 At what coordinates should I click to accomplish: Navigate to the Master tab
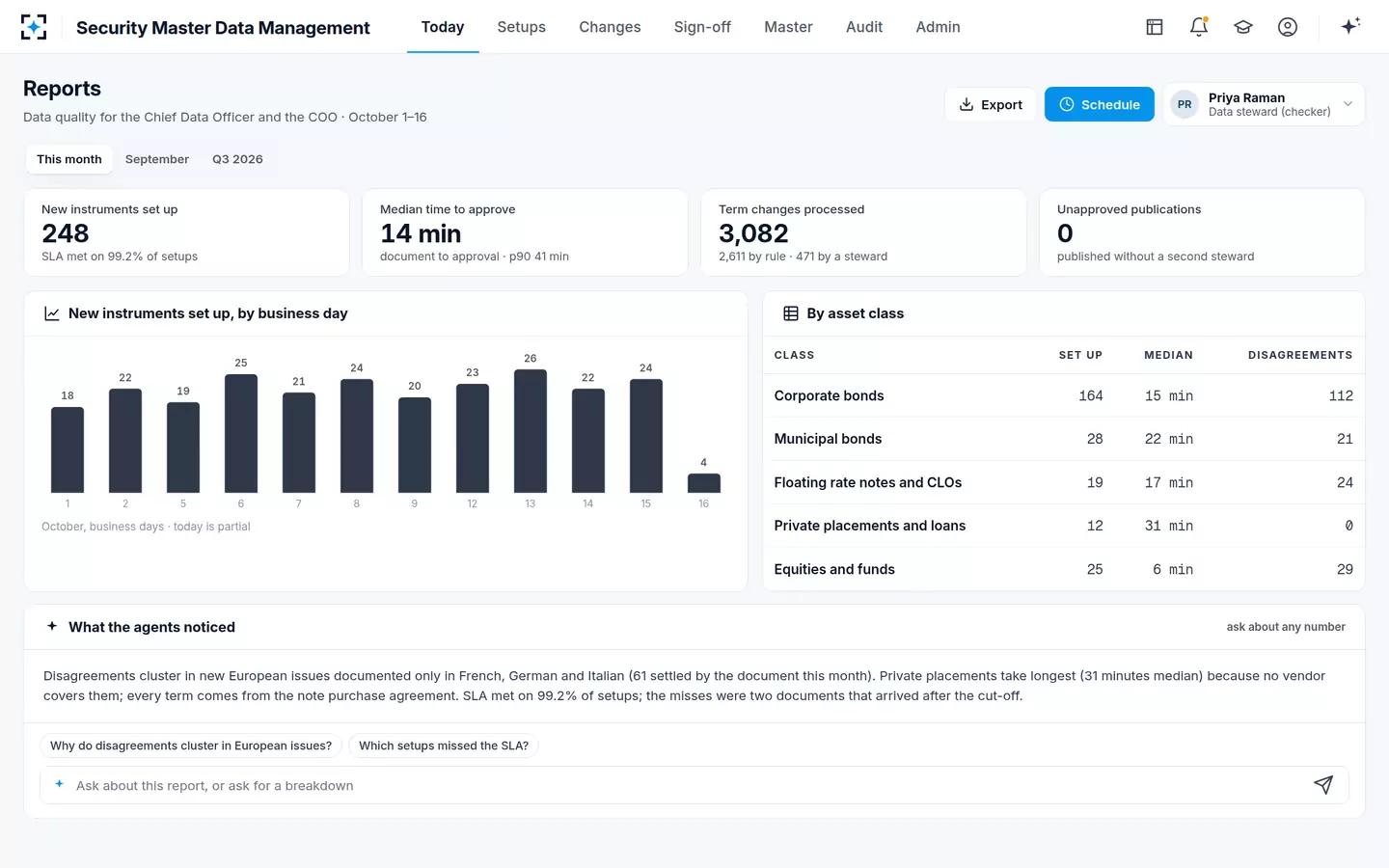[x=788, y=27]
